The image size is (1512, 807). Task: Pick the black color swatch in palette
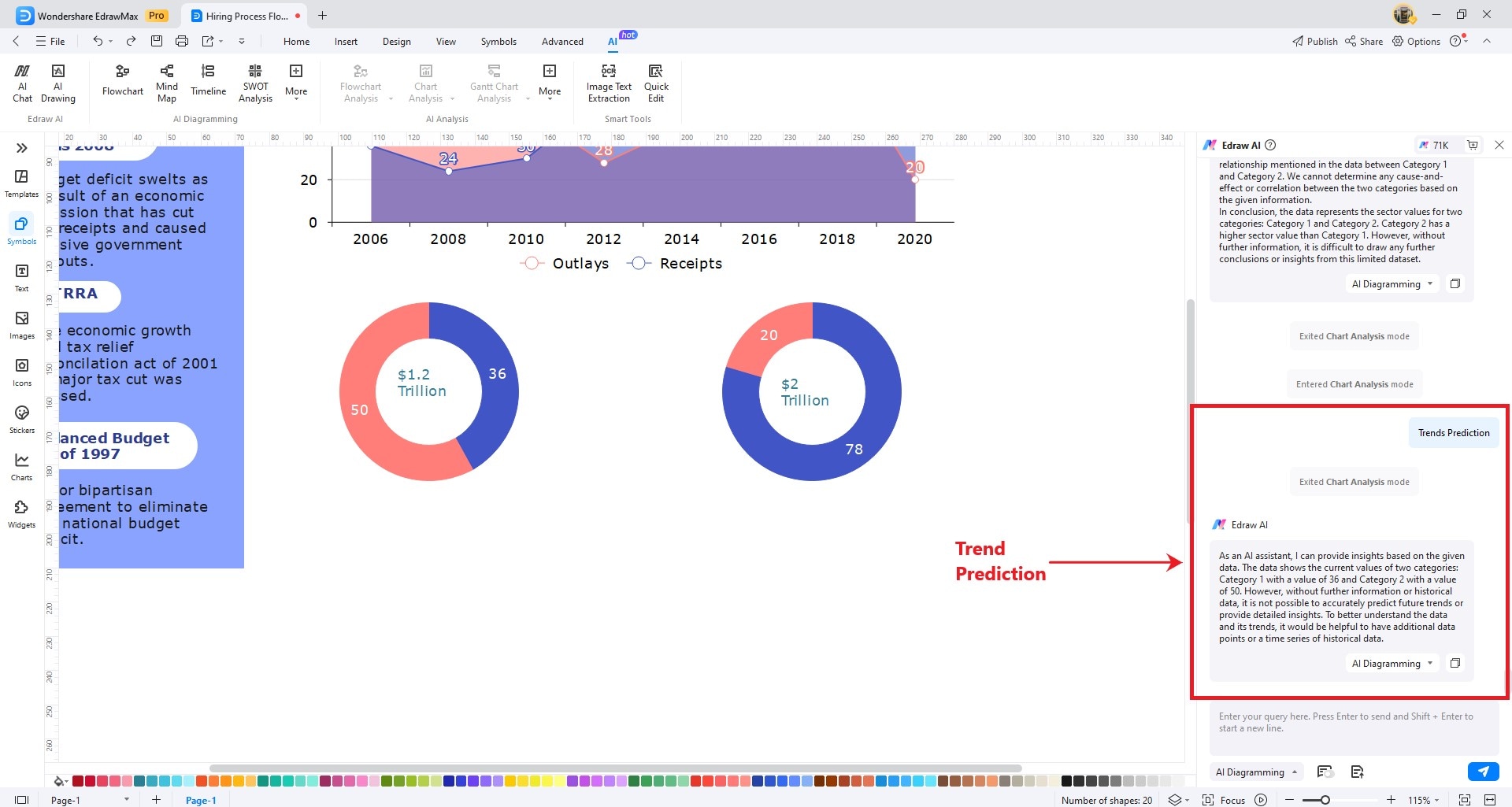(1066, 781)
